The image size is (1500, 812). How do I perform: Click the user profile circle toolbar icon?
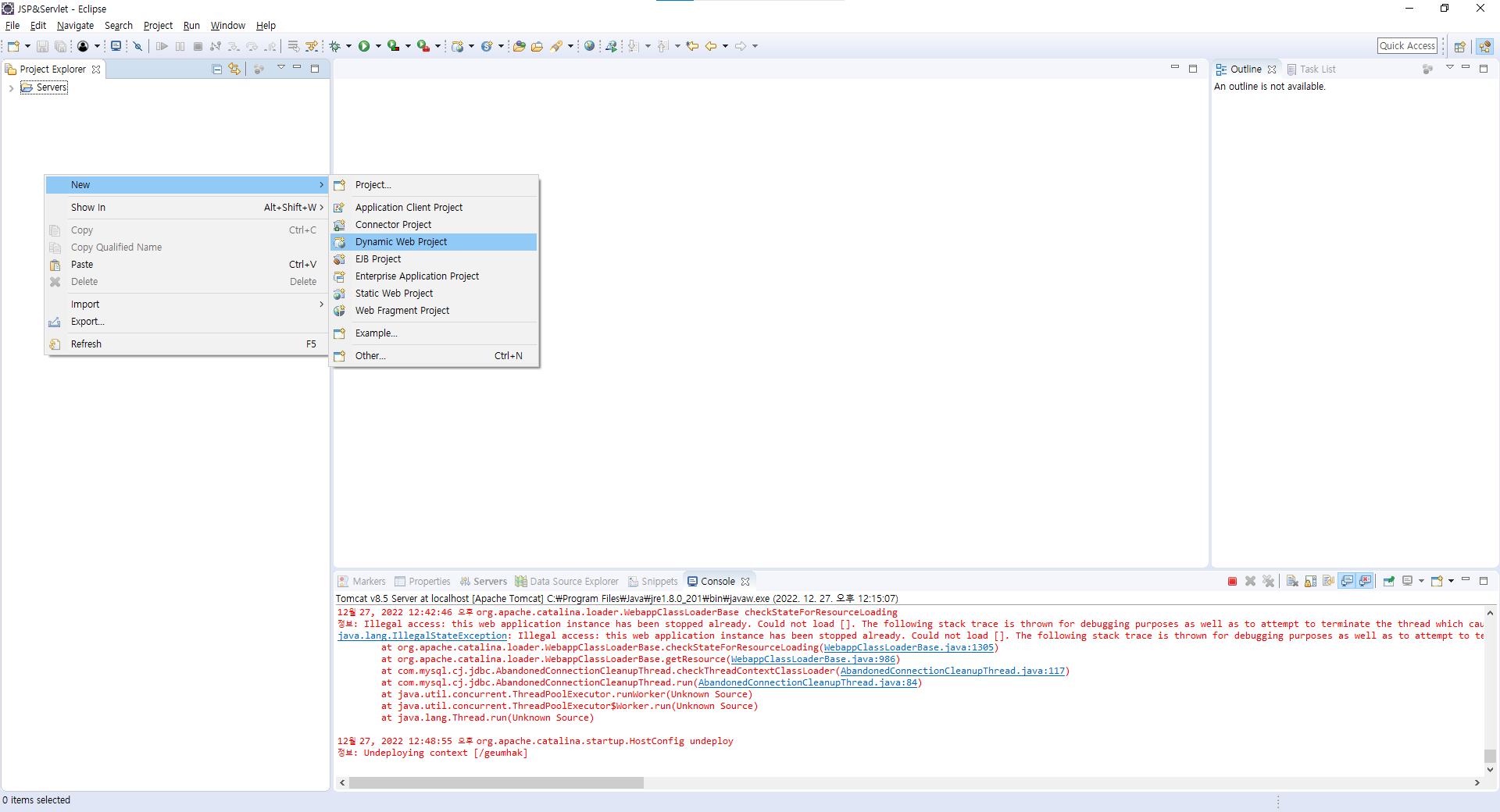pos(83,46)
